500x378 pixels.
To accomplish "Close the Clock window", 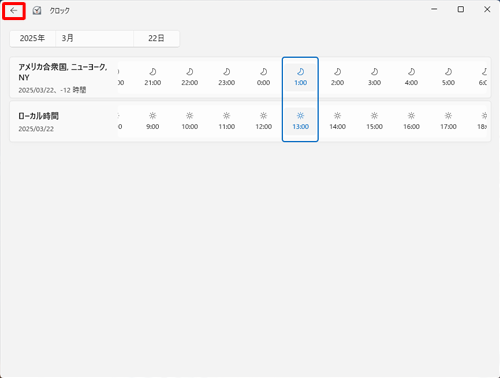I will pyautogui.click(x=487, y=9).
